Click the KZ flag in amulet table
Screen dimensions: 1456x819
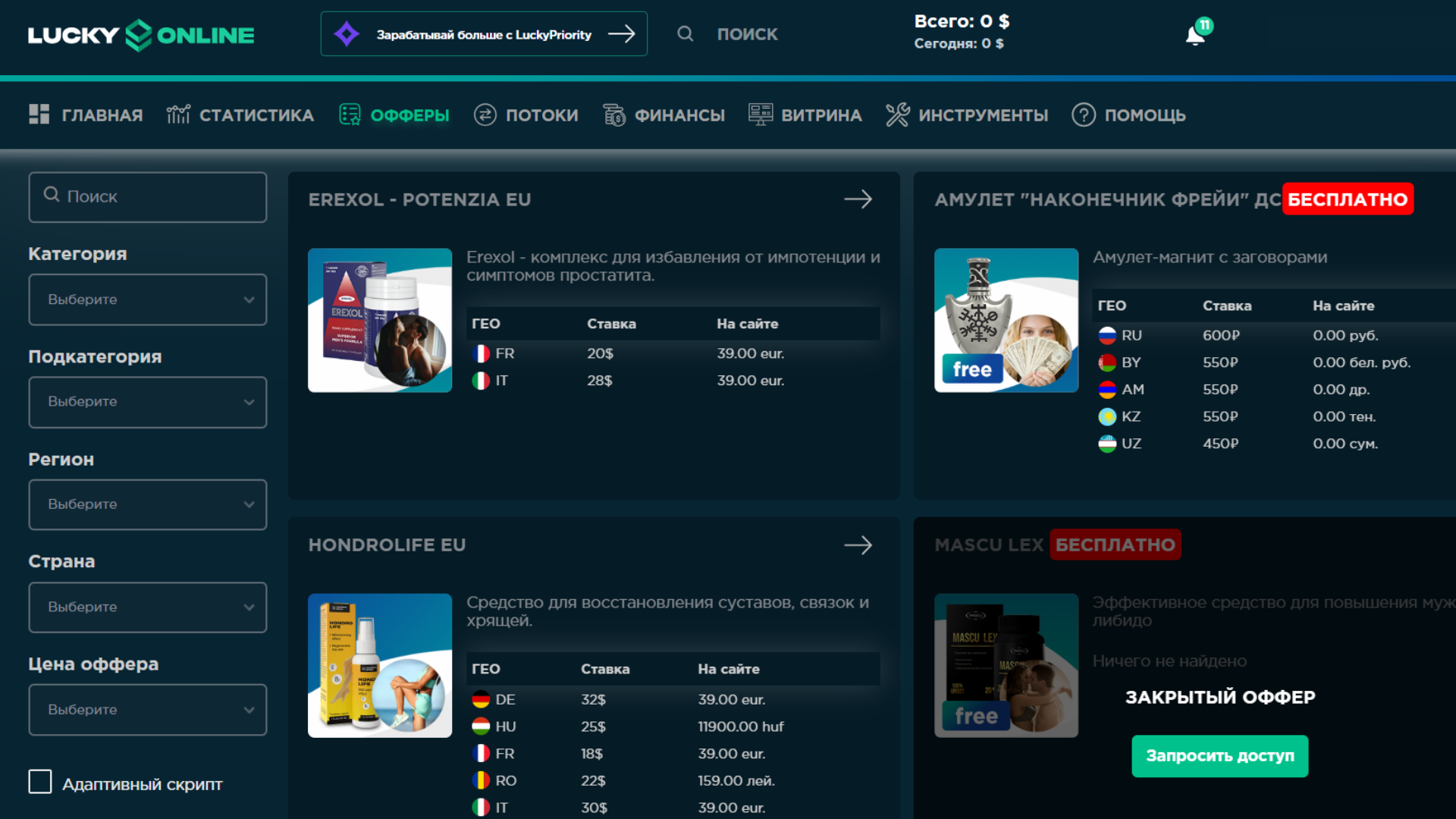pos(1107,416)
